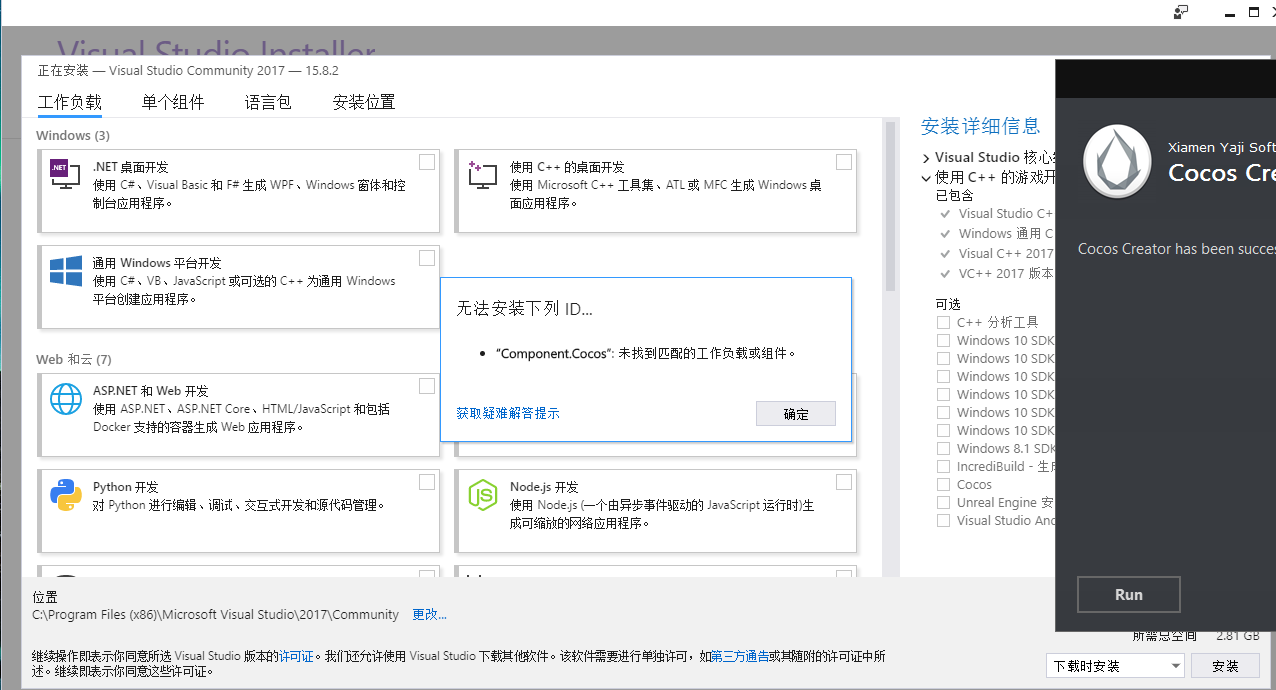Open the 语言包 tab

(267, 101)
